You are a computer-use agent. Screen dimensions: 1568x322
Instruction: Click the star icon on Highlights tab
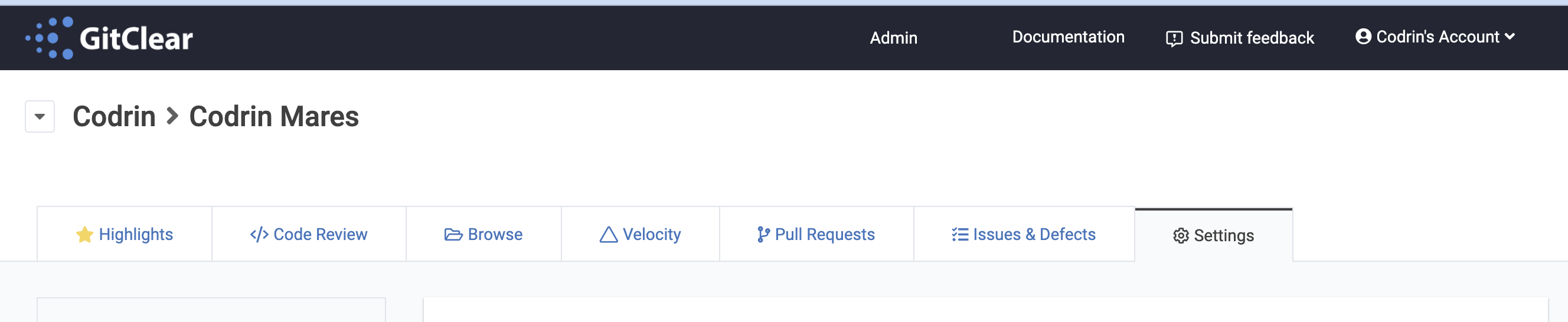coord(84,235)
